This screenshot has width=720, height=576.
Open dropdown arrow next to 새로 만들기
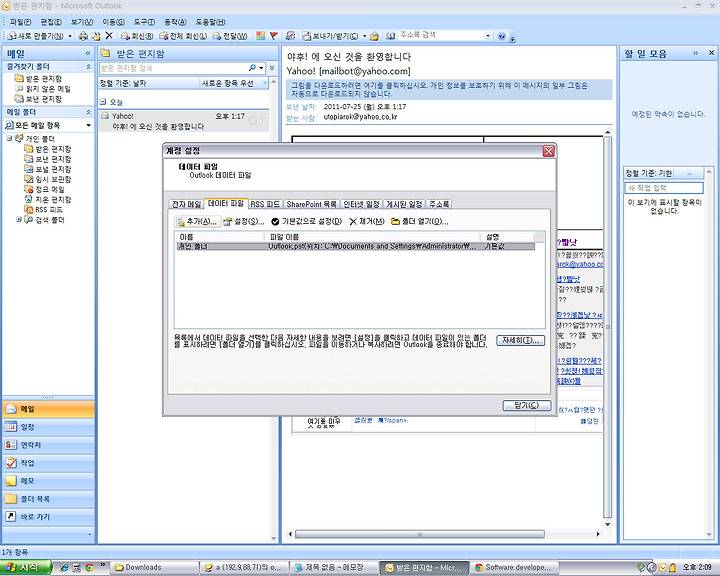tap(70, 36)
